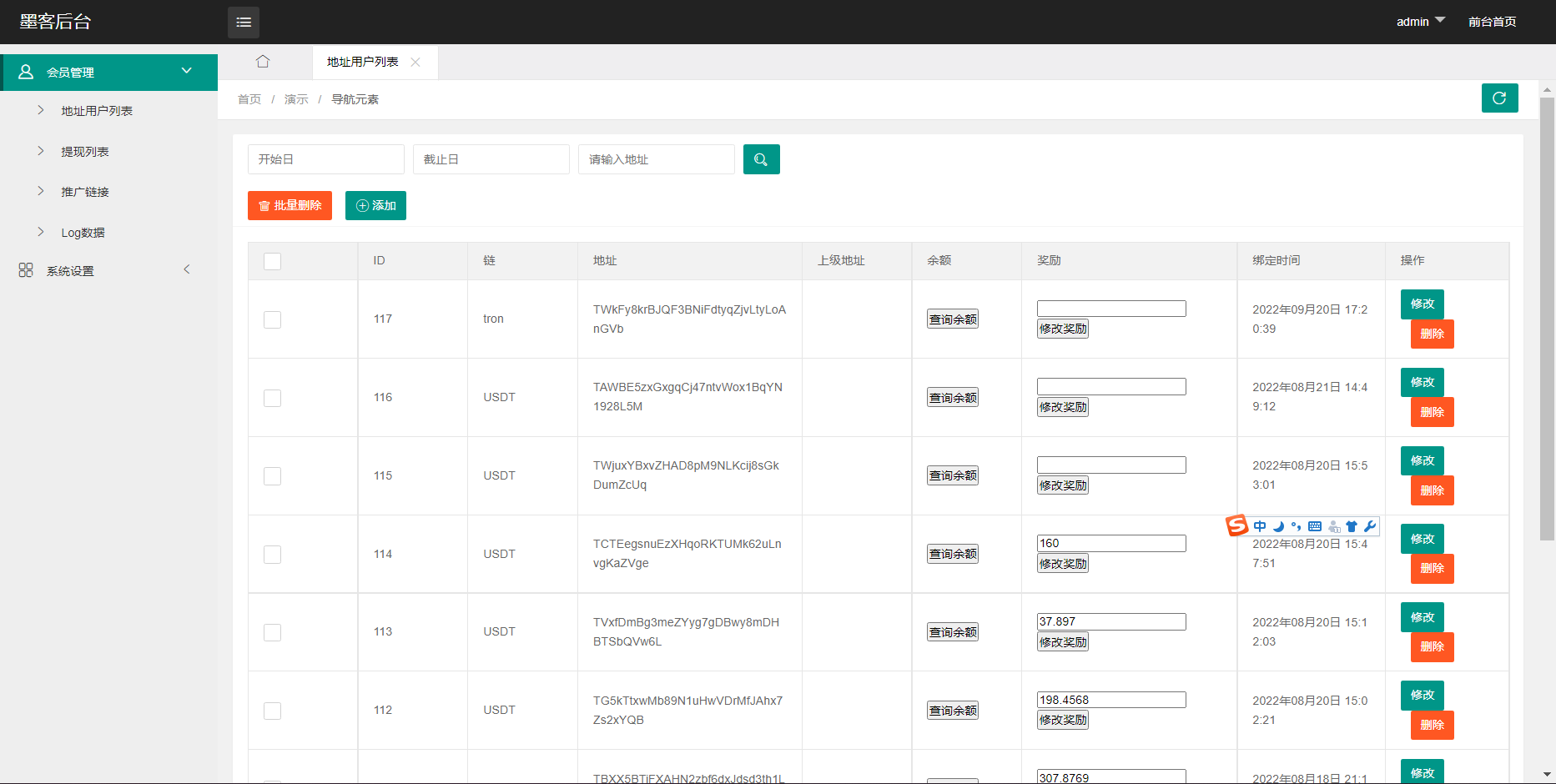1556x784 pixels.
Task: Focus the 开始日 date field
Action: click(326, 159)
